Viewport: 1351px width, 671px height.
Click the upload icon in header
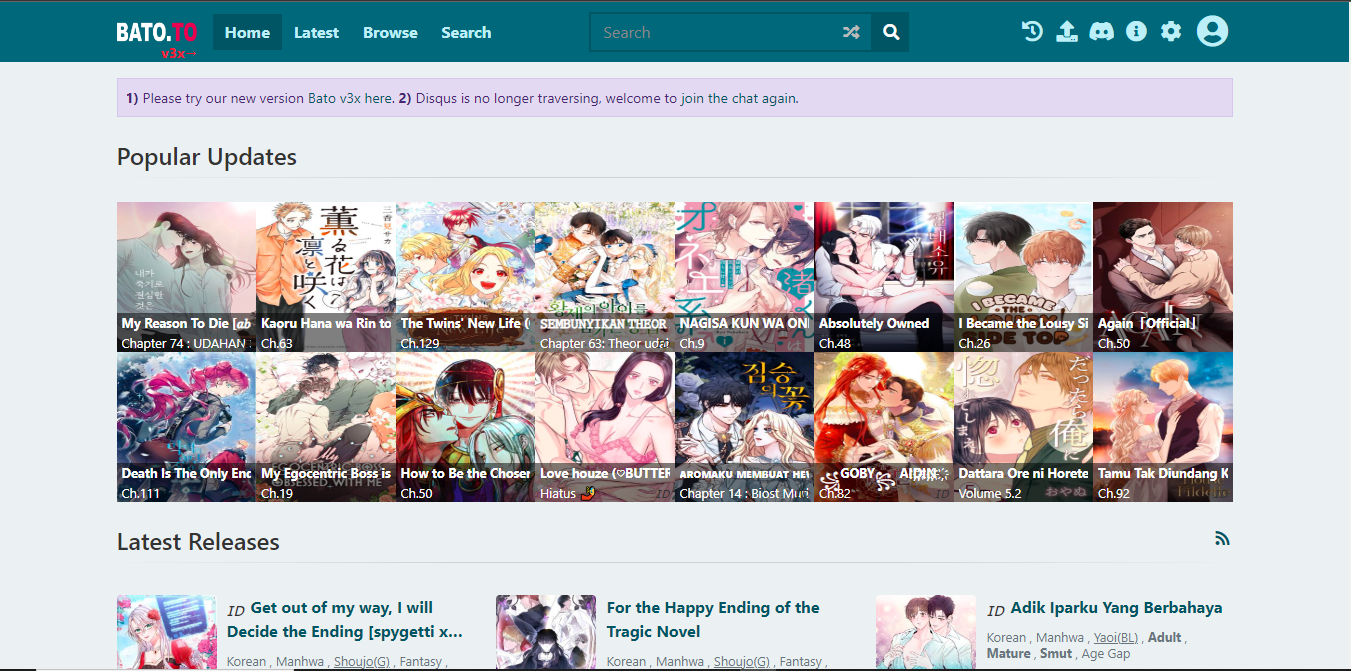coord(1067,32)
